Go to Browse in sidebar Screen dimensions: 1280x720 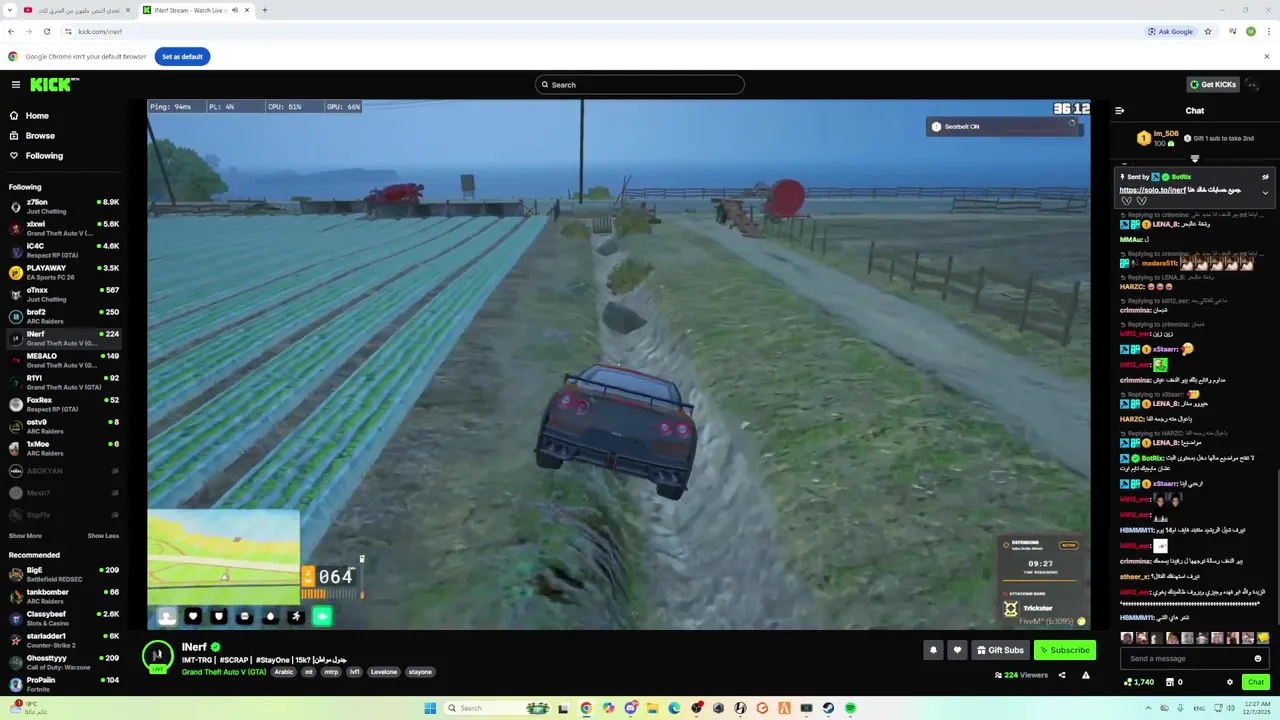pyautogui.click(x=32, y=136)
